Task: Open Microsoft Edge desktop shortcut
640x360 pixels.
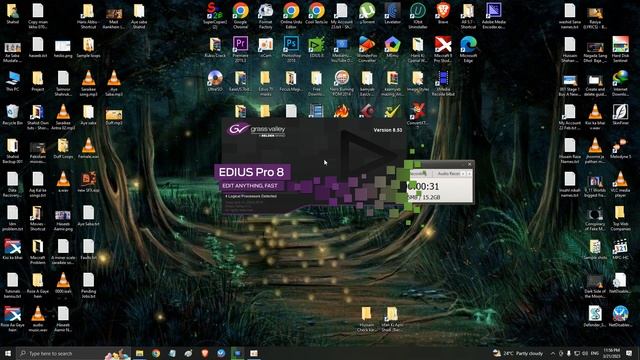Action: click(468, 49)
